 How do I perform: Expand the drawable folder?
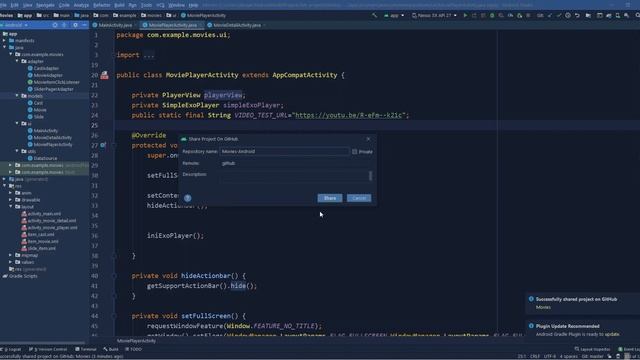pyautogui.click(x=11, y=200)
